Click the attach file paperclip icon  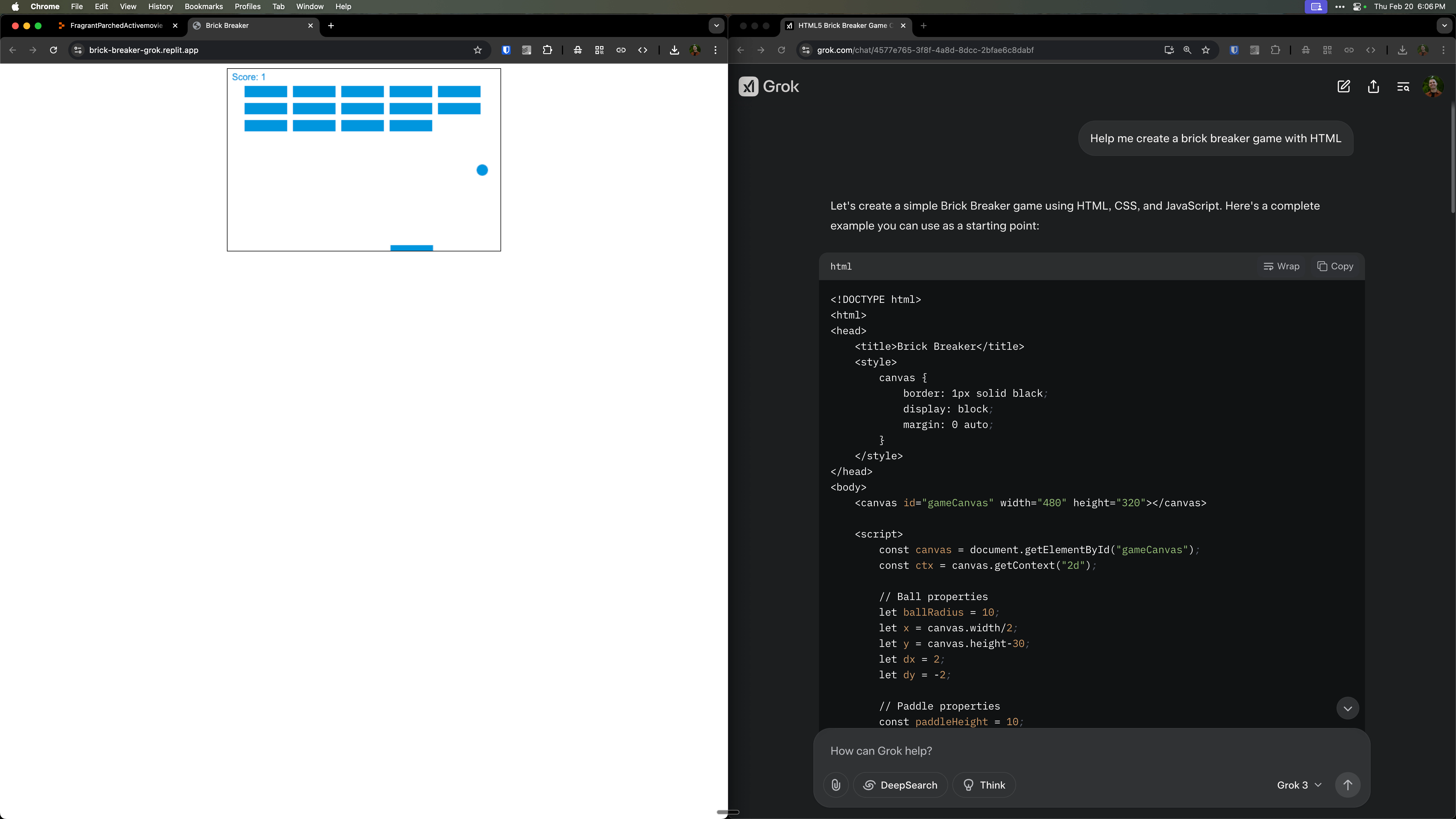(x=836, y=785)
